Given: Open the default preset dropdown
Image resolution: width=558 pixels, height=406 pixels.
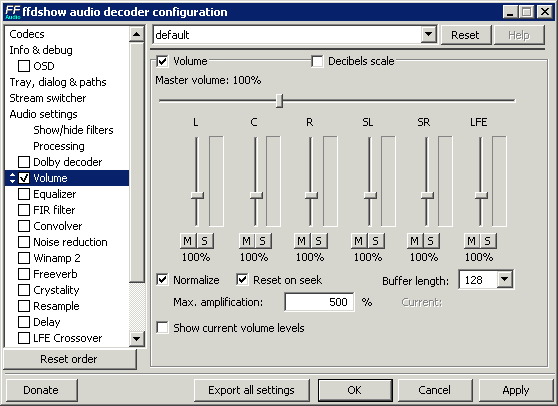Looking at the screenshot, I should pos(428,35).
